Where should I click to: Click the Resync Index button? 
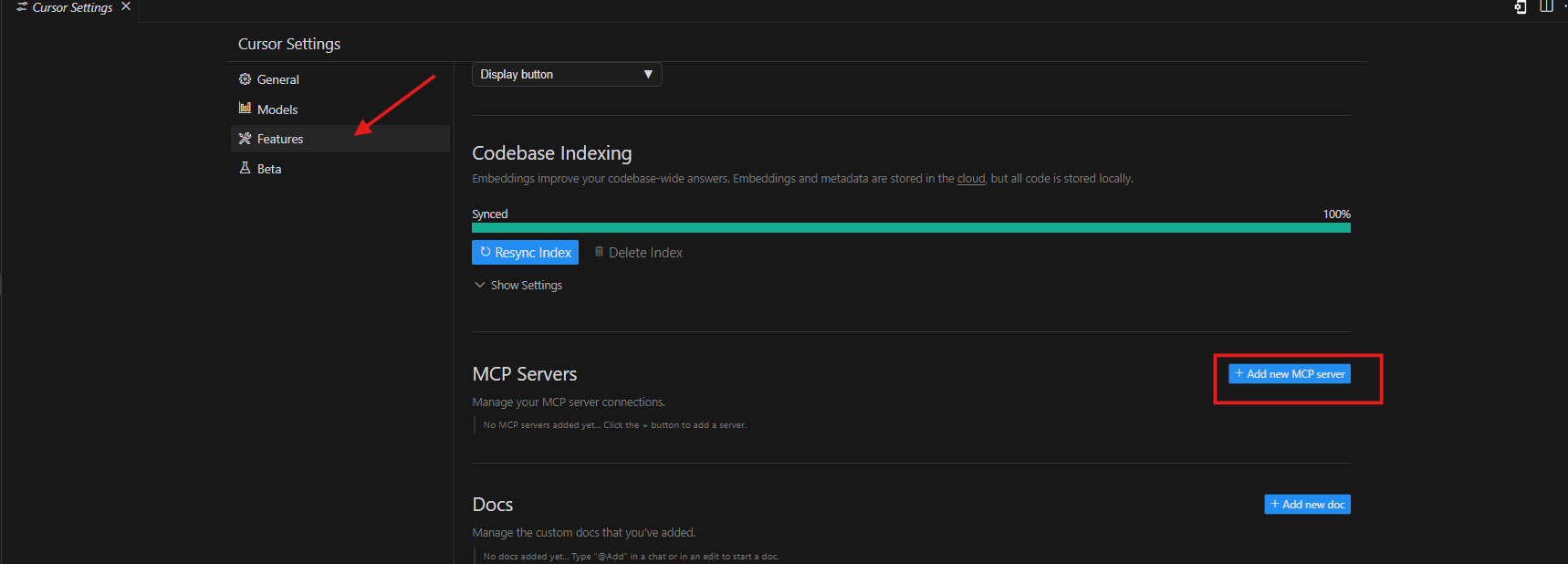click(x=525, y=253)
